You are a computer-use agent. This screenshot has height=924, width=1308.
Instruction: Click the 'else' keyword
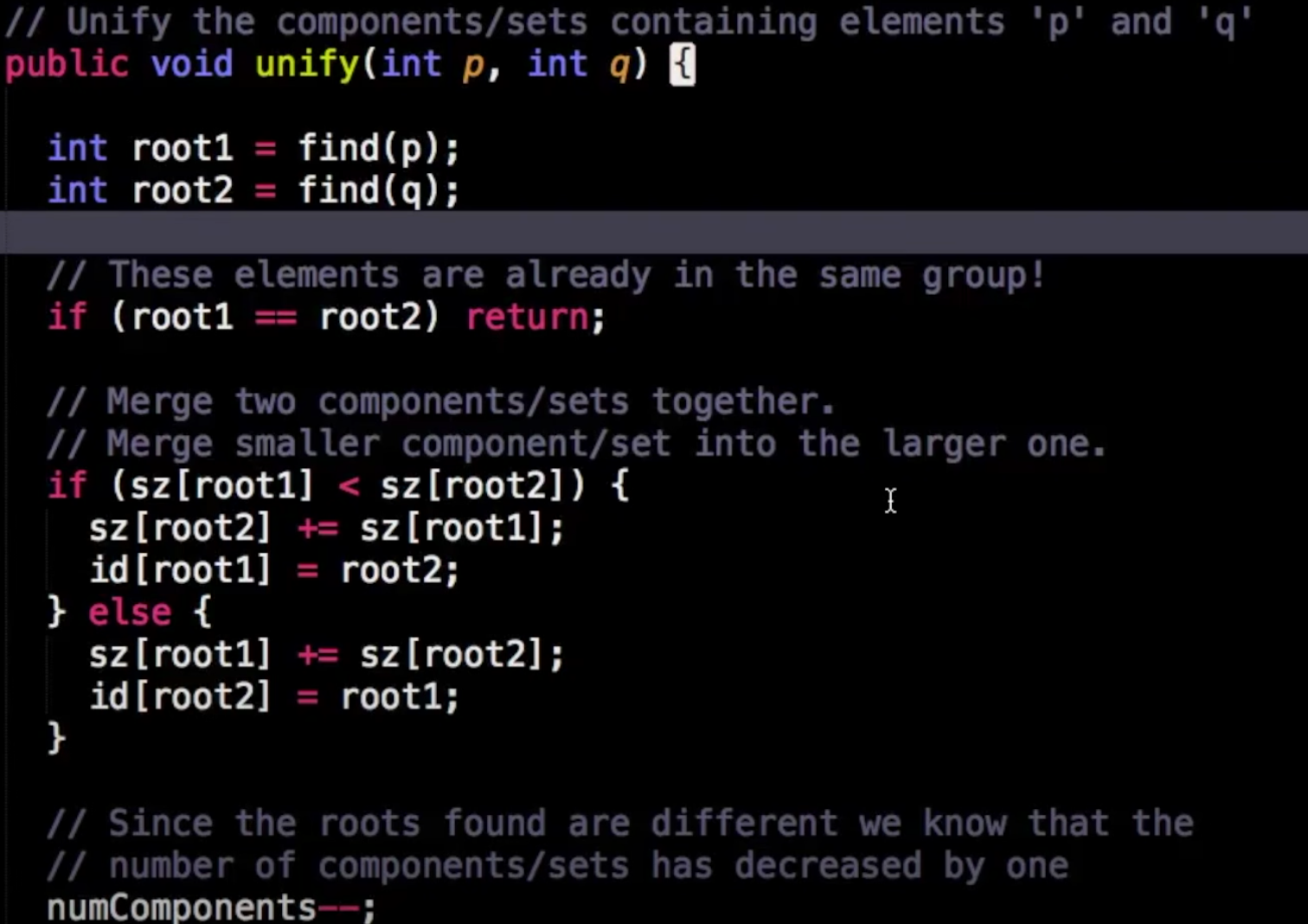click(130, 613)
